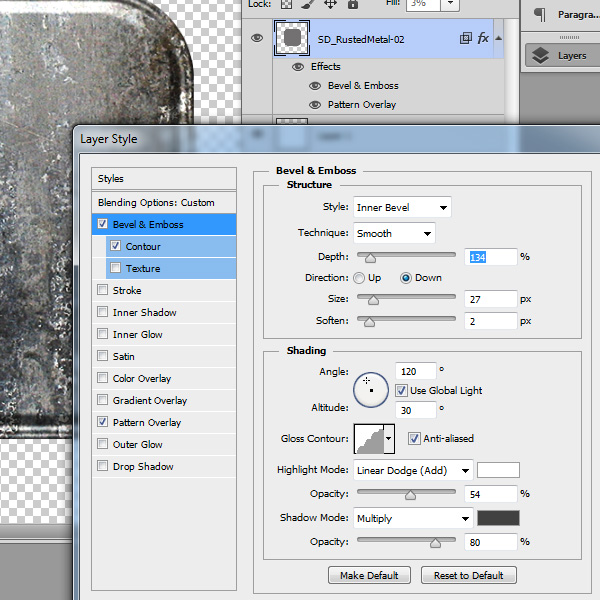
Task: Uncheck the Anti-aliased checkbox
Action: [x=414, y=439]
